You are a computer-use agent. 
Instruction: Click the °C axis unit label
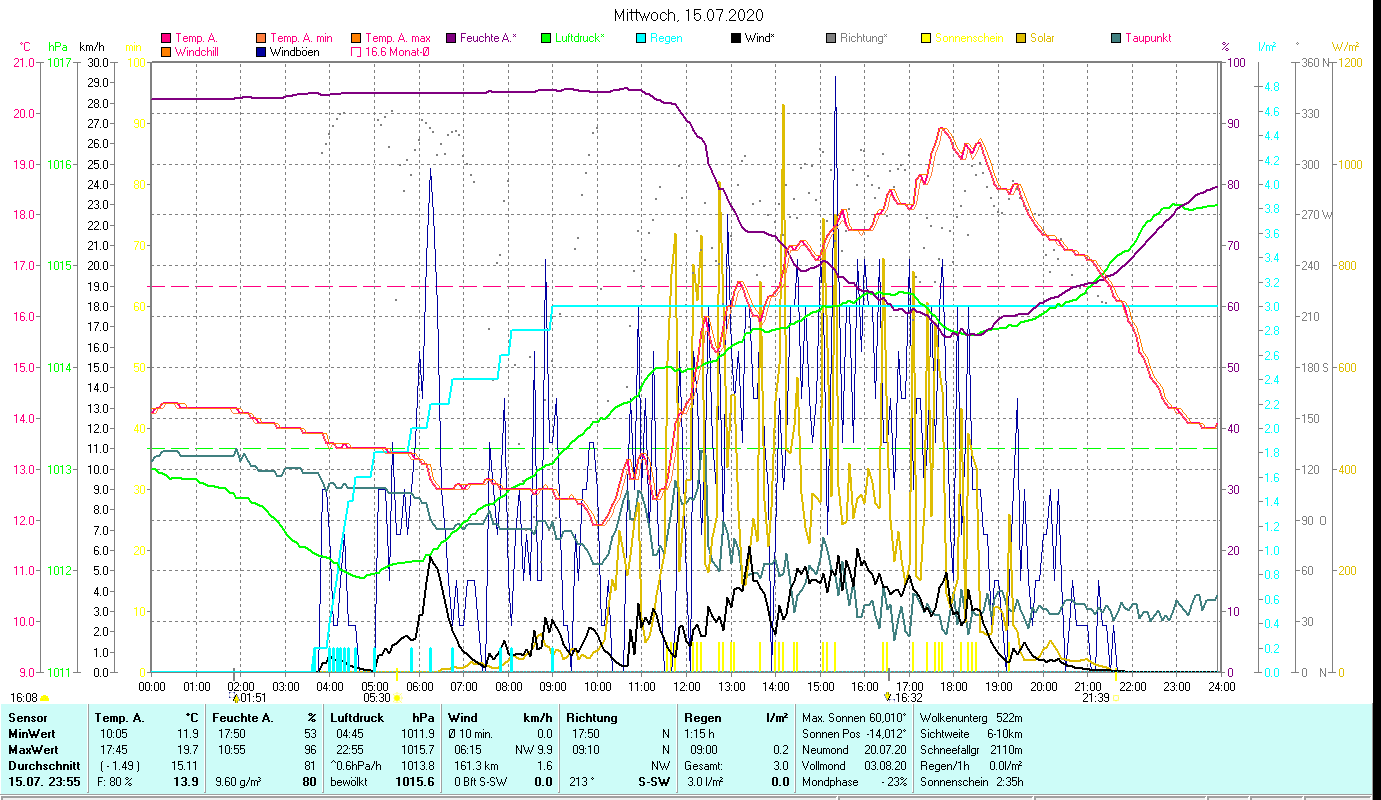click(x=27, y=47)
